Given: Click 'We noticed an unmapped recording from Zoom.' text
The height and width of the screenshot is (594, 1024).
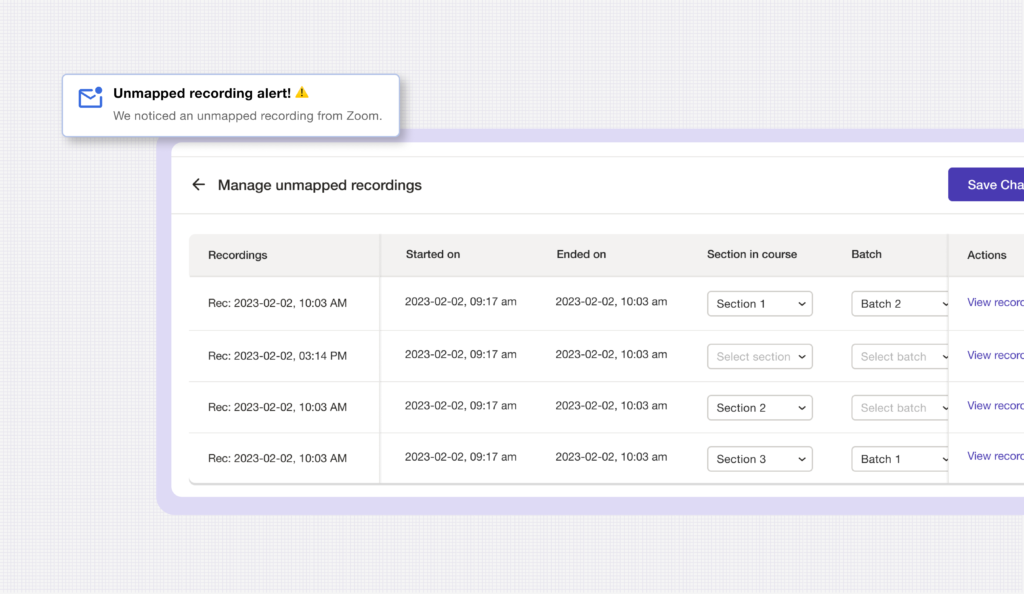Looking at the screenshot, I should pyautogui.click(x=248, y=116).
